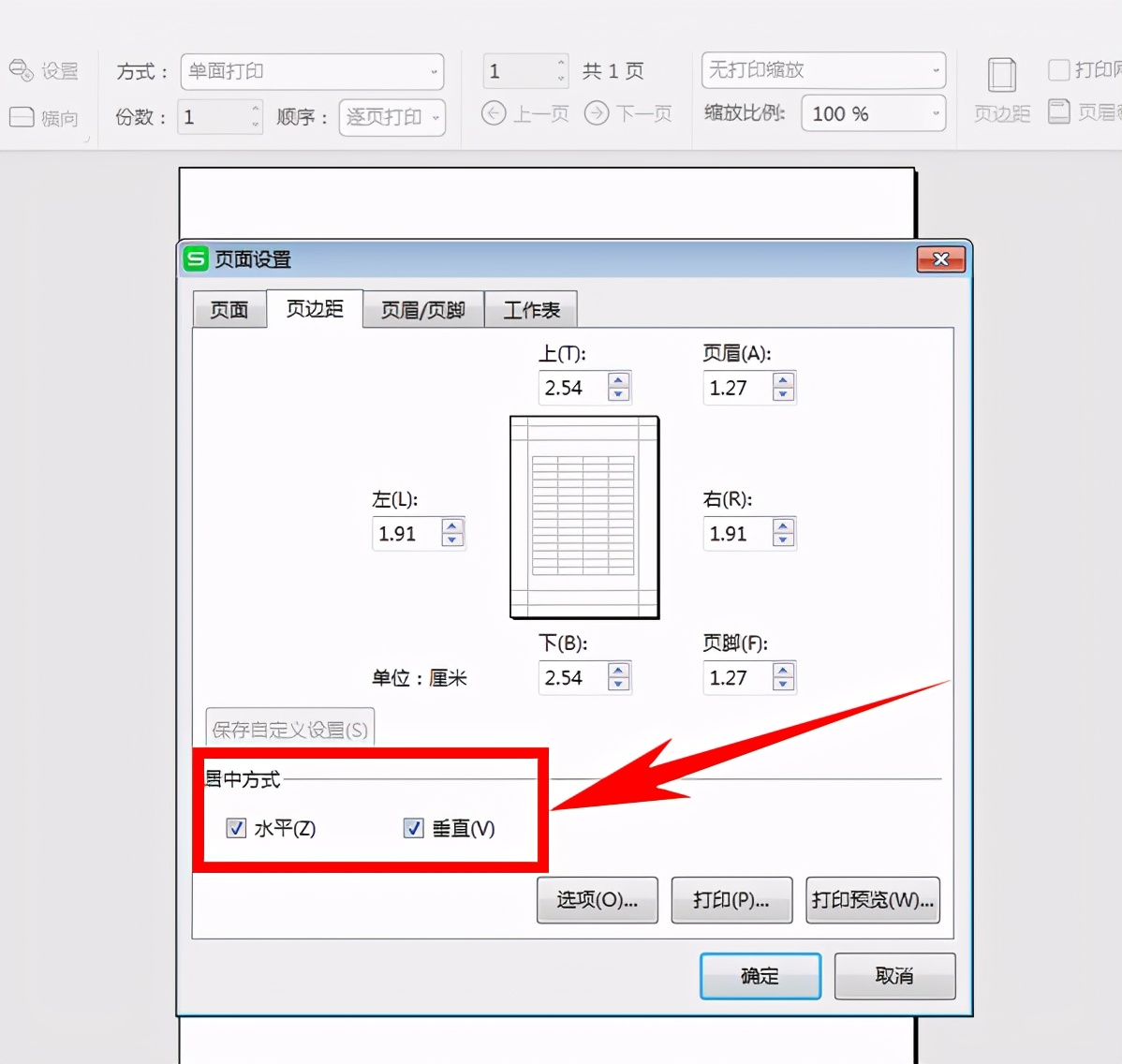Open 页边距 (margins) from the top toolbar
This screenshot has height=1064, width=1122.
tap(1002, 89)
